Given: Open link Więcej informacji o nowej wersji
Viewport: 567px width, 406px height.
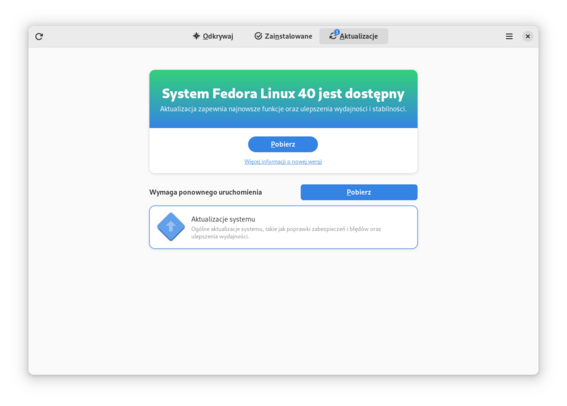Looking at the screenshot, I should [283, 162].
